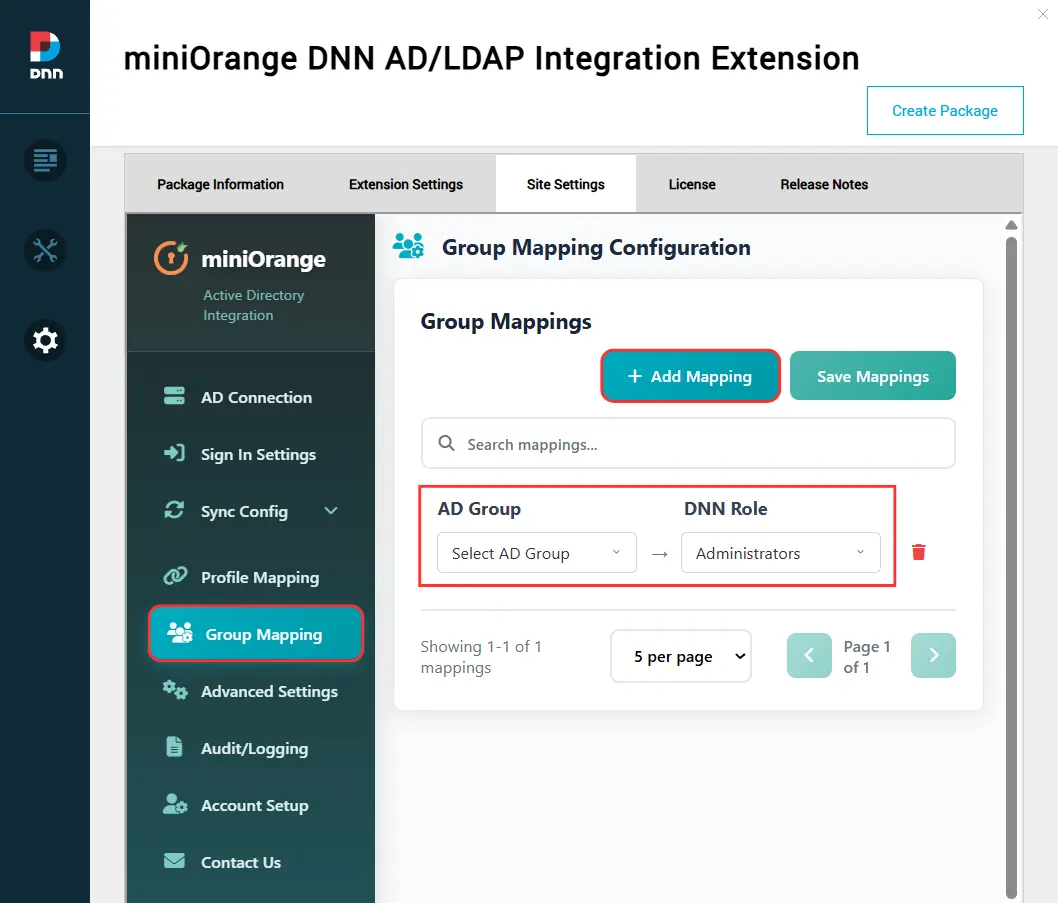Open the Manage tools icon in DNN sidebar
Screen dimensions: 1058x903
pyautogui.click(x=45, y=251)
